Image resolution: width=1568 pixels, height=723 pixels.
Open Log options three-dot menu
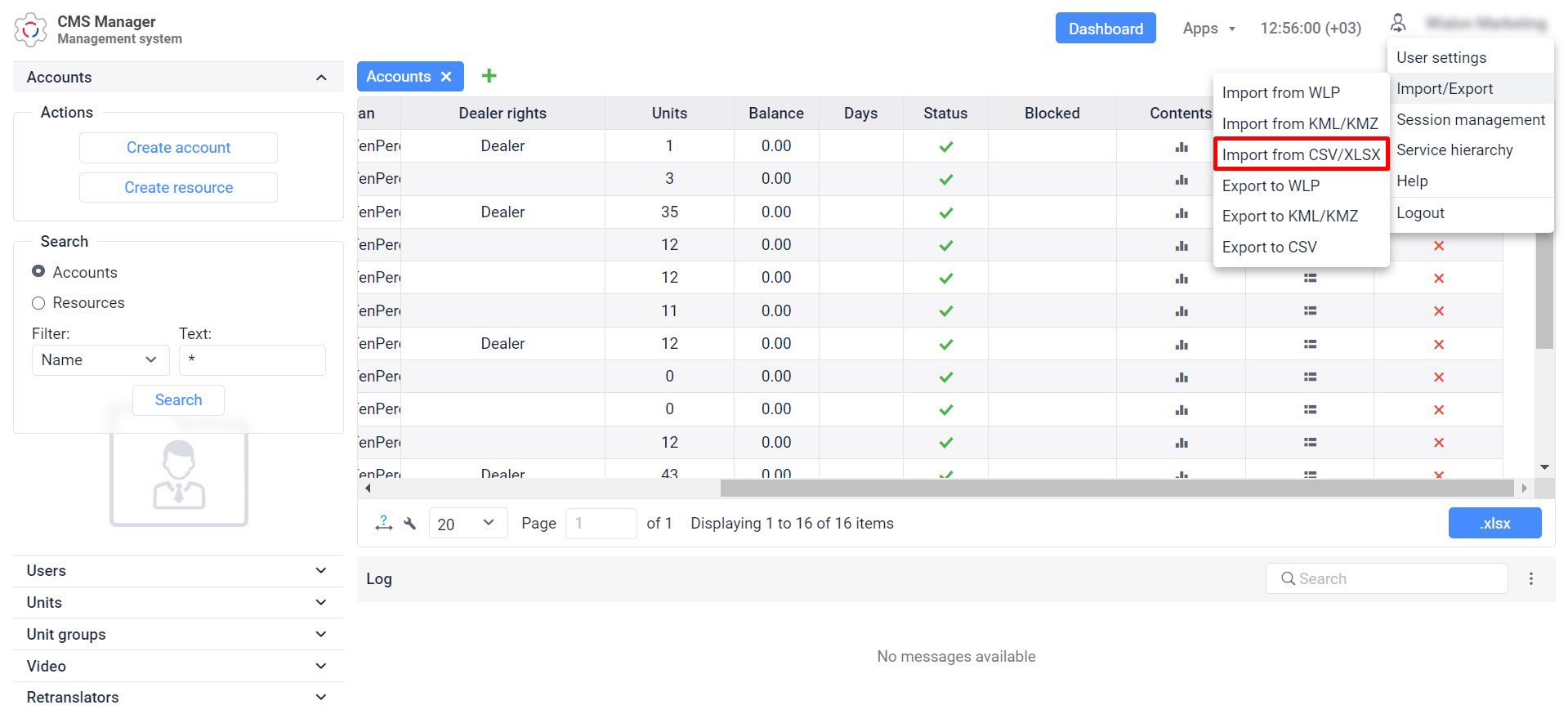pyautogui.click(x=1530, y=578)
